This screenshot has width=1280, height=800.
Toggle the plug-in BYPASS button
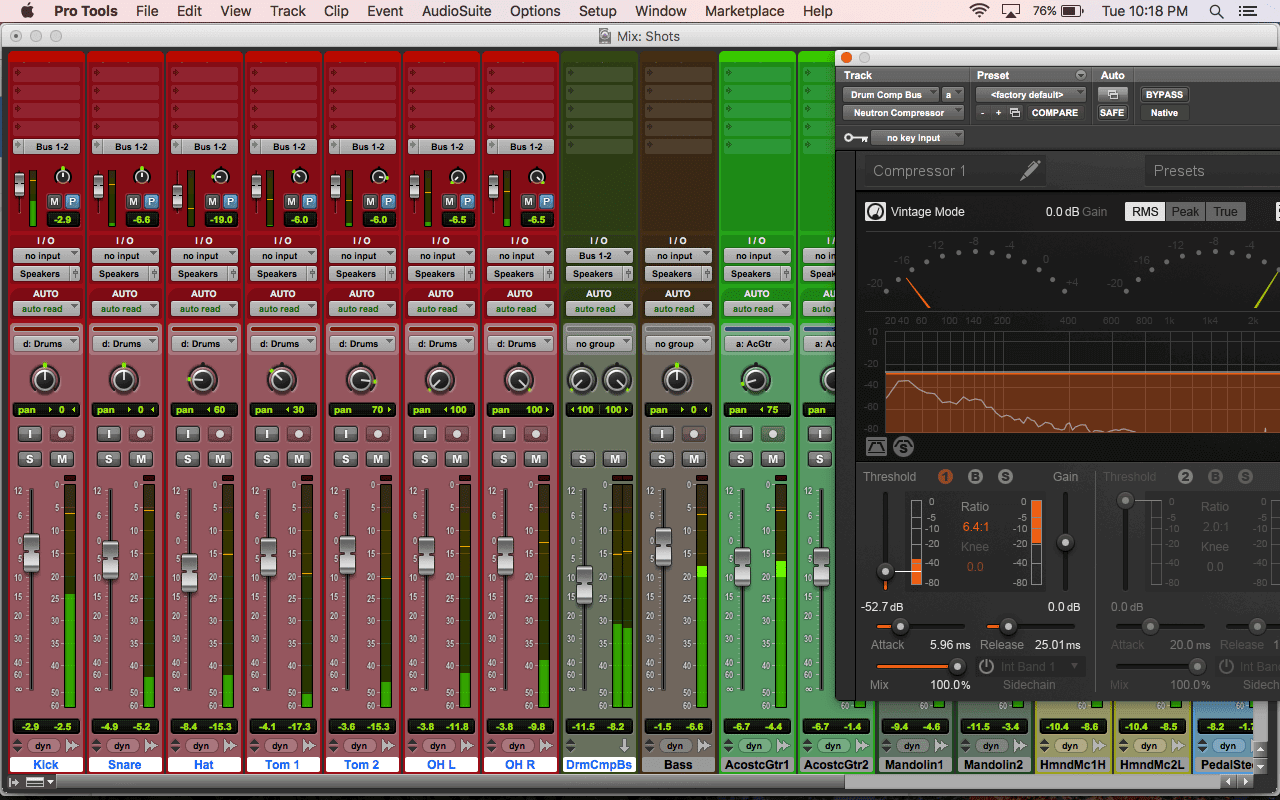point(1164,95)
